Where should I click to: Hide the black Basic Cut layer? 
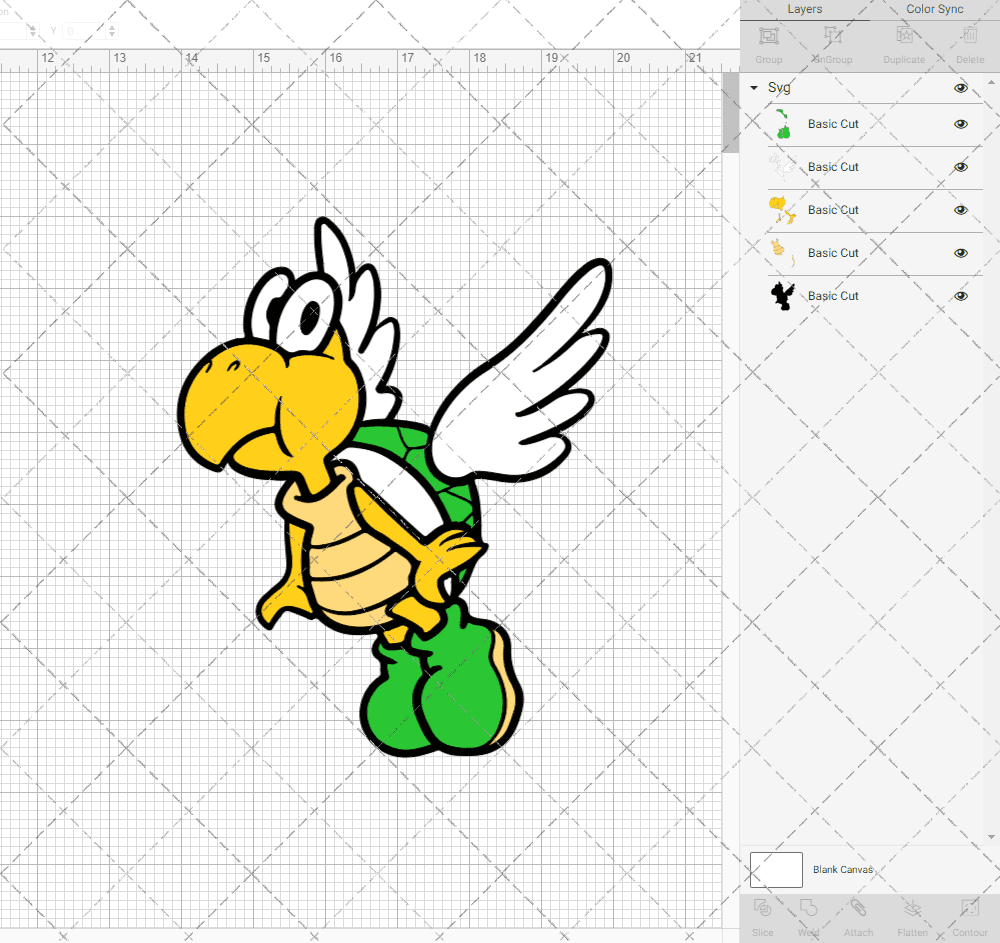pyautogui.click(x=960, y=296)
